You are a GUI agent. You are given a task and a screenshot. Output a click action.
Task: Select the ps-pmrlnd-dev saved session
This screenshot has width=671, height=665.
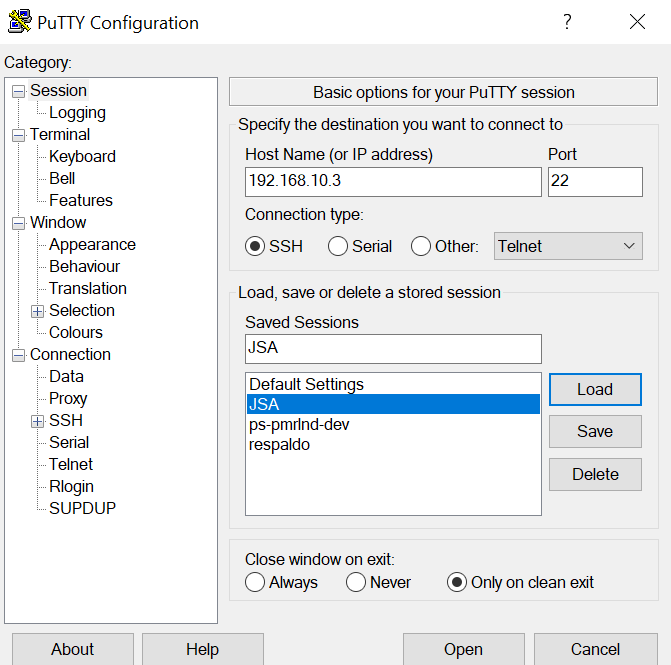(299, 424)
